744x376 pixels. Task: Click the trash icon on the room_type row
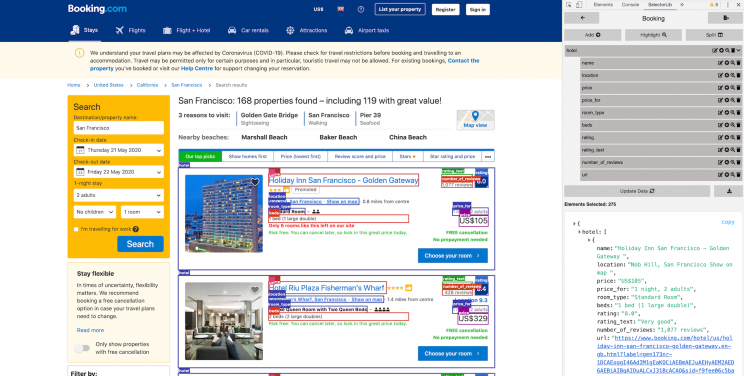click(738, 113)
